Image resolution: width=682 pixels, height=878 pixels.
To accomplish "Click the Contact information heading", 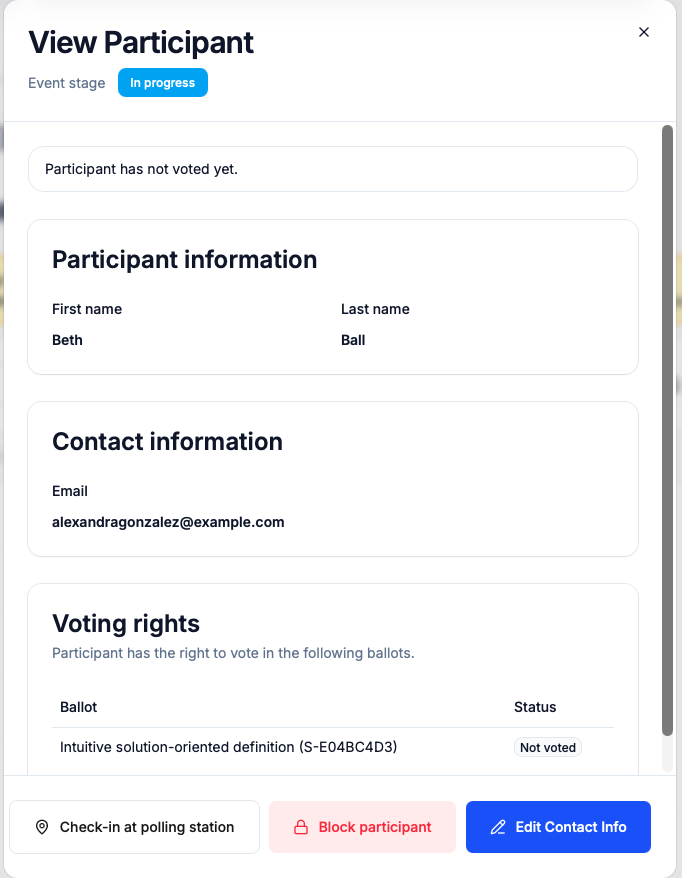I will coord(167,442).
